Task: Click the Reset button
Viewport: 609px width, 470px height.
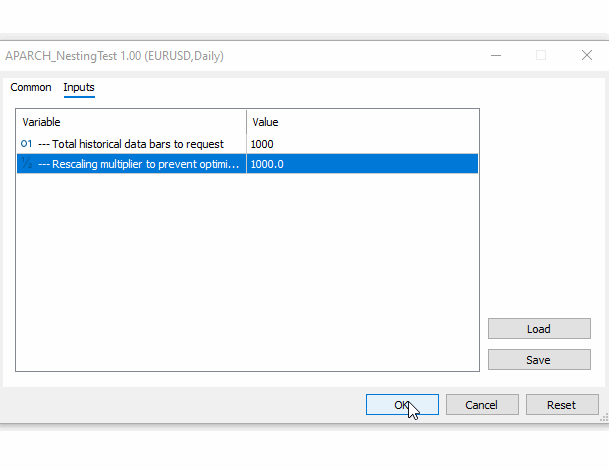Action: click(562, 405)
